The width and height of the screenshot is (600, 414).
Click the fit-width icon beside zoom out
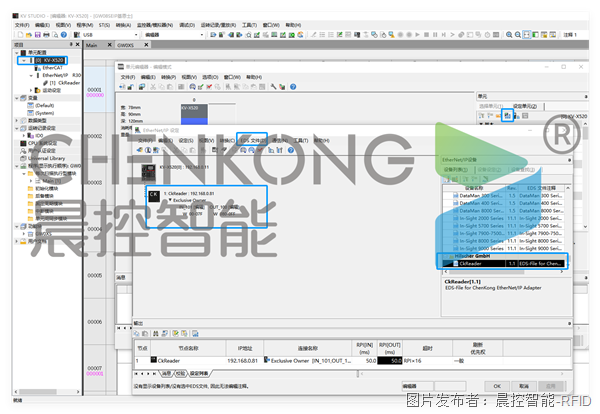[527, 35]
